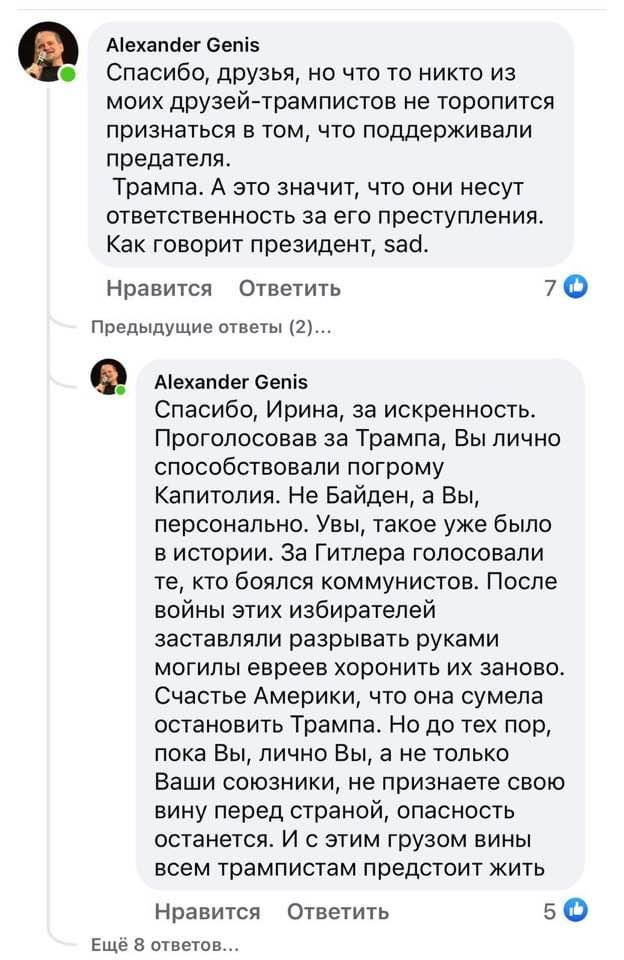Click the blue thumbs-up icon beside 5
Screen dimensions: 624x960
coord(576,910)
